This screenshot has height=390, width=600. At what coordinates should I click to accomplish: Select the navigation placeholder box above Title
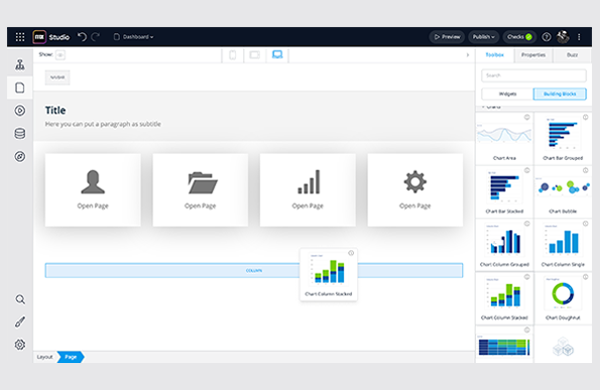click(57, 77)
